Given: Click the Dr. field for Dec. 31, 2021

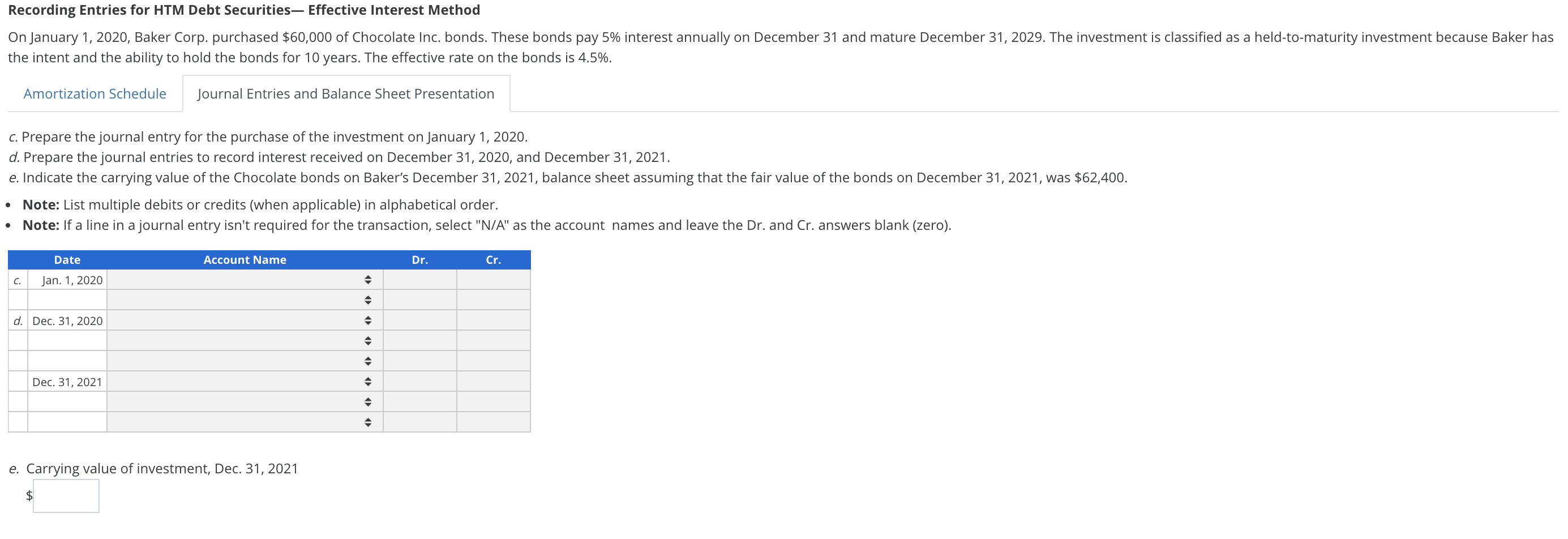Looking at the screenshot, I should (x=420, y=382).
